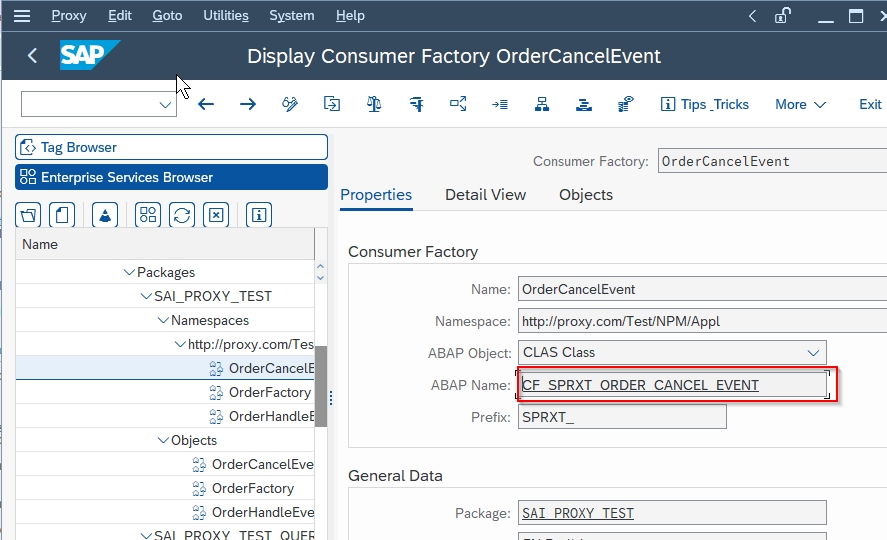The width and height of the screenshot is (887, 540).
Task: Open the Utilities menu
Action: pyautogui.click(x=225, y=16)
